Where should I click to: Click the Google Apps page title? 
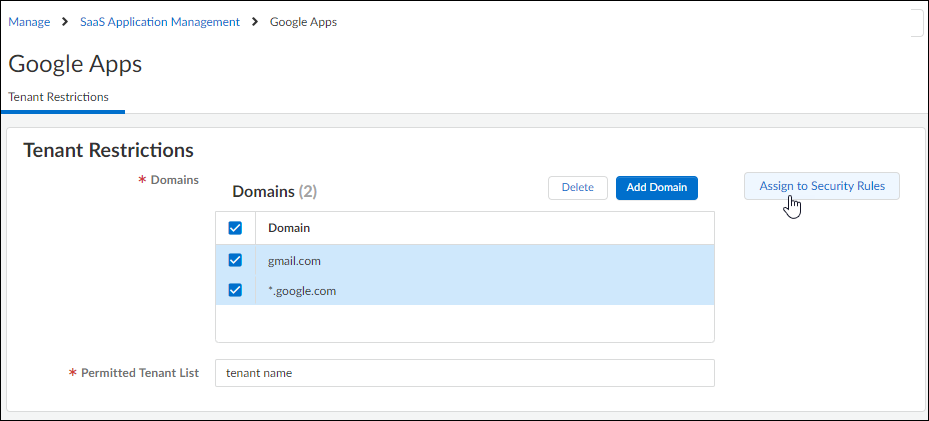[75, 64]
